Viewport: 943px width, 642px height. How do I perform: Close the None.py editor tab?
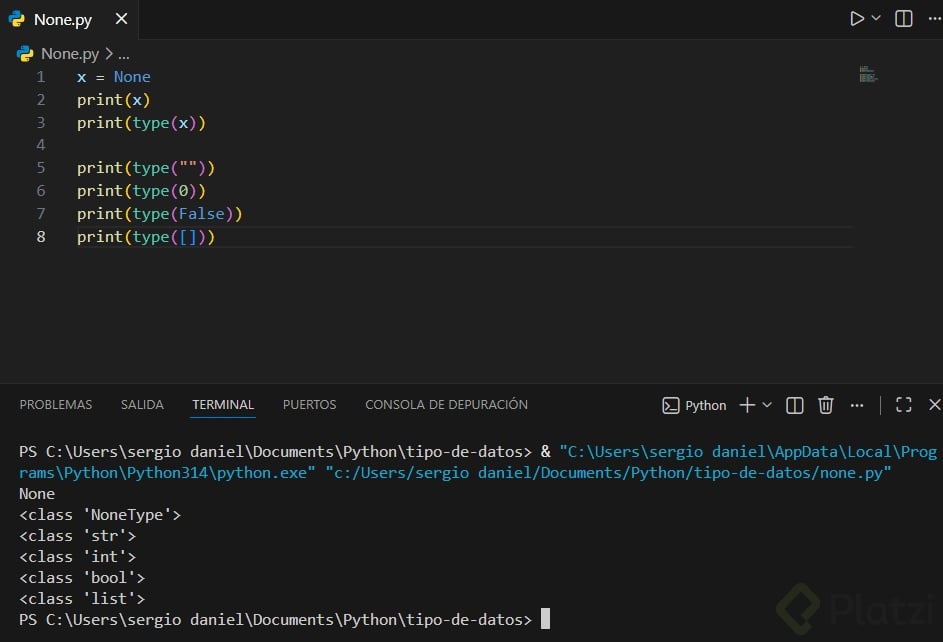[121, 19]
